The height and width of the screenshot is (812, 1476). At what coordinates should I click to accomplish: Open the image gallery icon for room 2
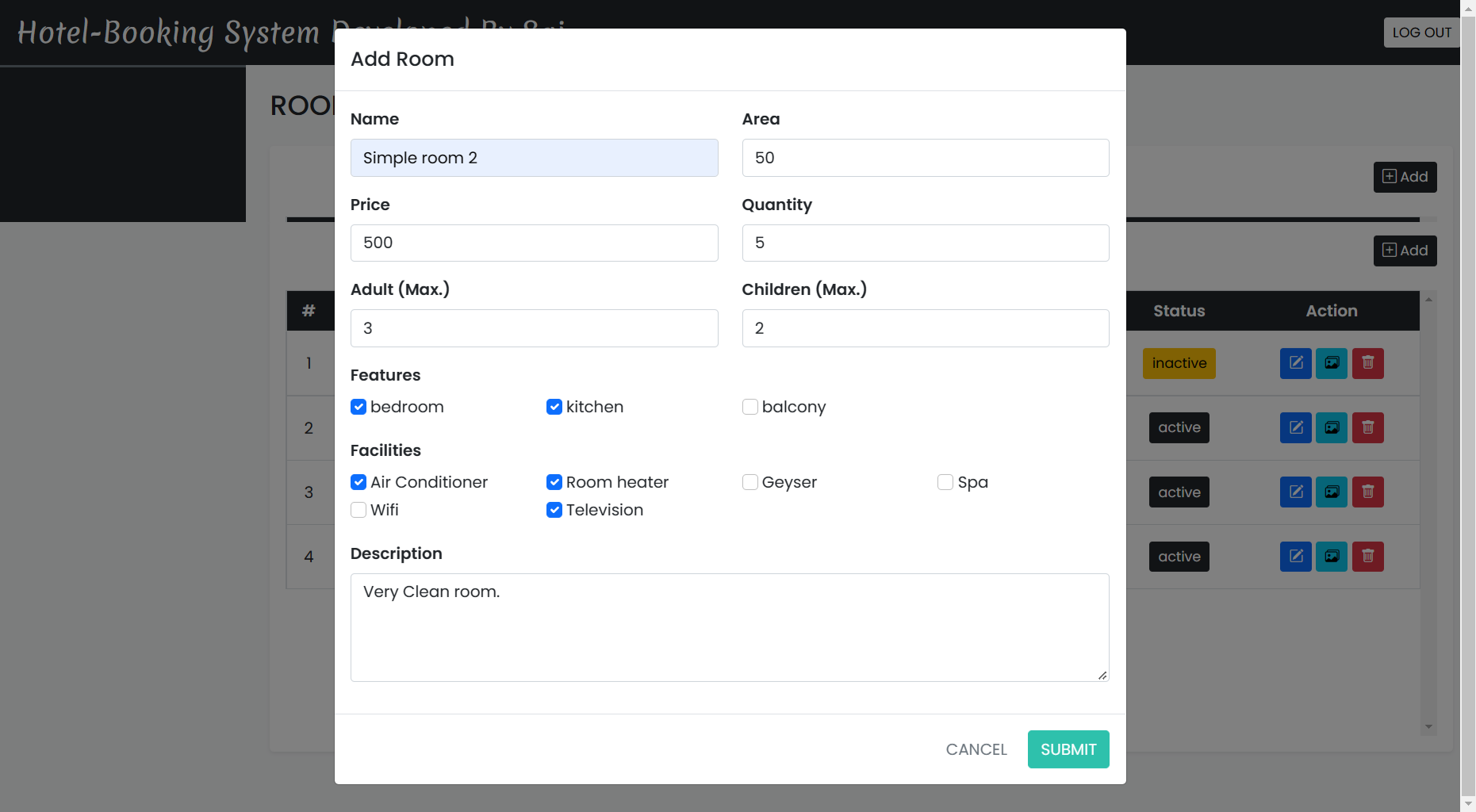(1332, 427)
